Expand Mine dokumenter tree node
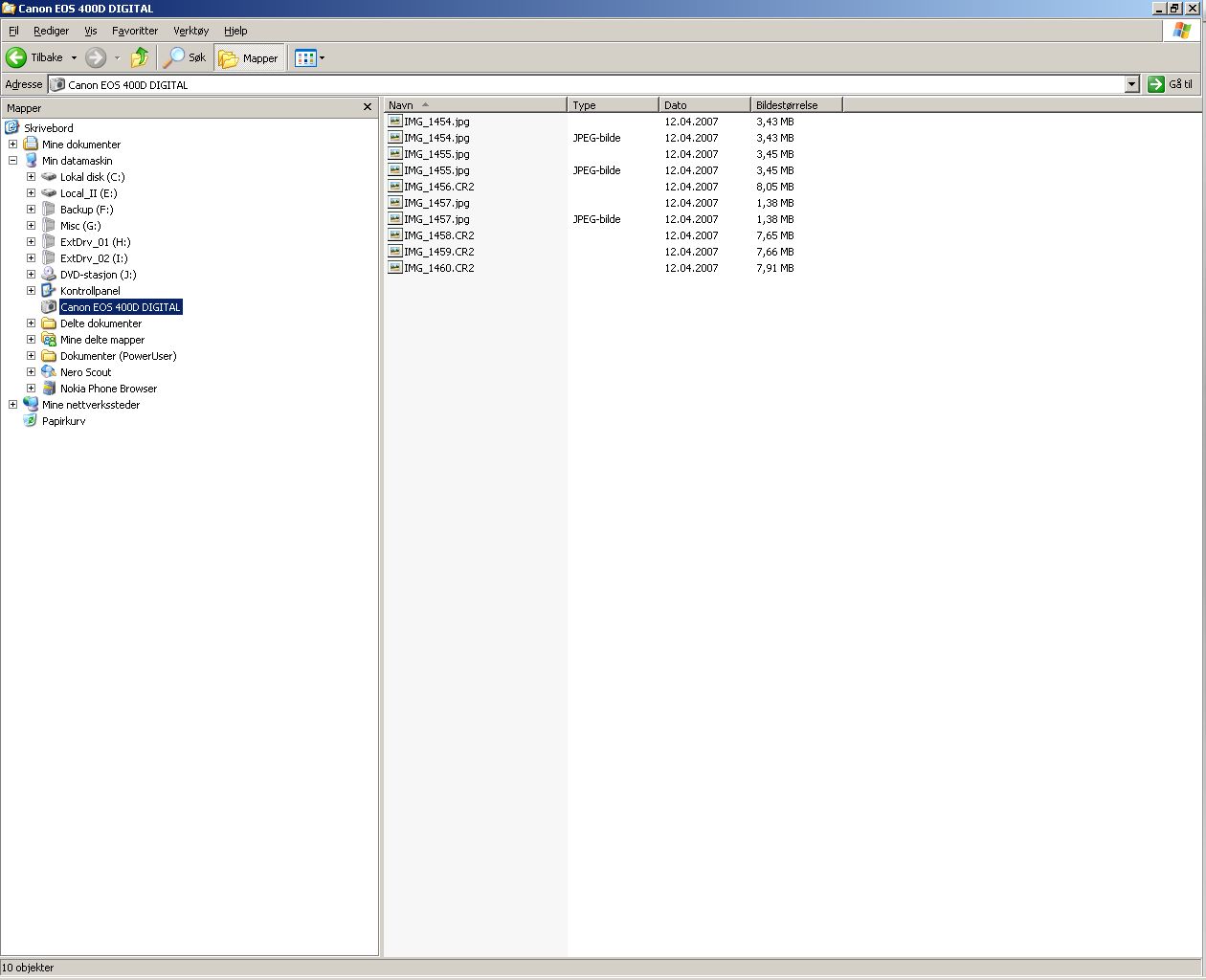The width and height of the screenshot is (1206, 980). [12, 144]
